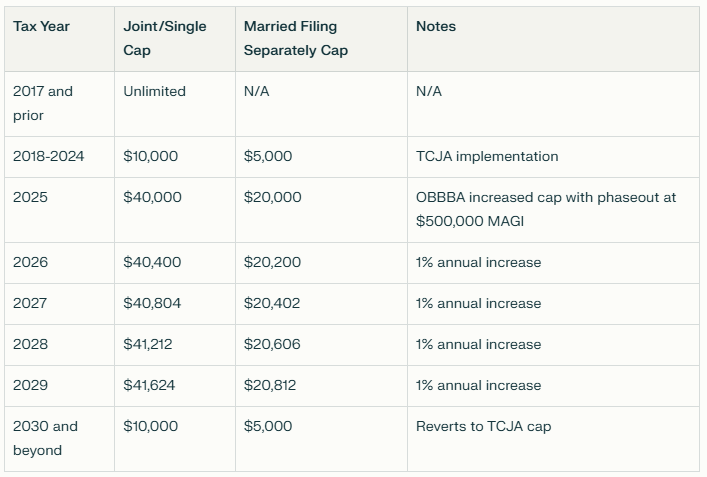Click the "Tax Year" column header
This screenshot has width=707, height=477.
click(x=41, y=26)
